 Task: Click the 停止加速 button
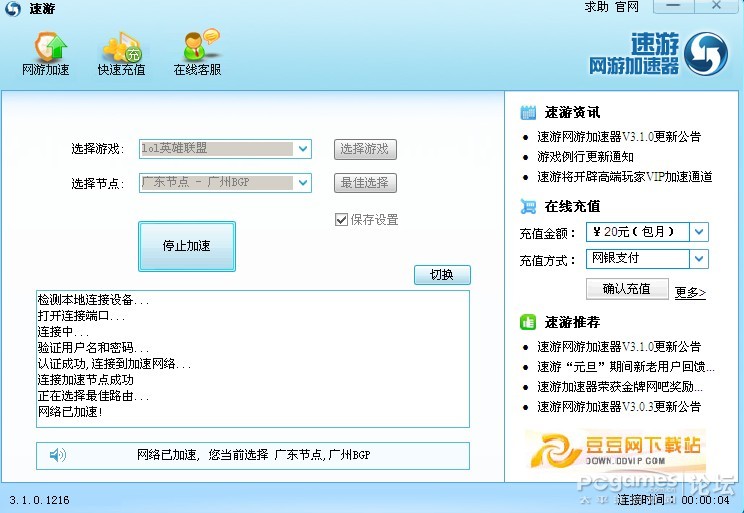point(187,246)
